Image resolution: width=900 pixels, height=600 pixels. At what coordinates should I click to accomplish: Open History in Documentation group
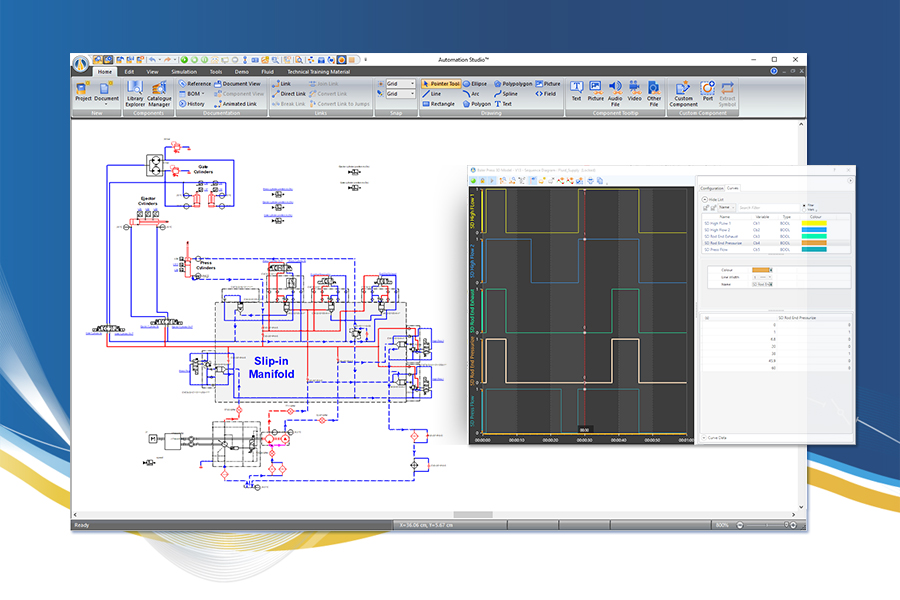(x=192, y=104)
